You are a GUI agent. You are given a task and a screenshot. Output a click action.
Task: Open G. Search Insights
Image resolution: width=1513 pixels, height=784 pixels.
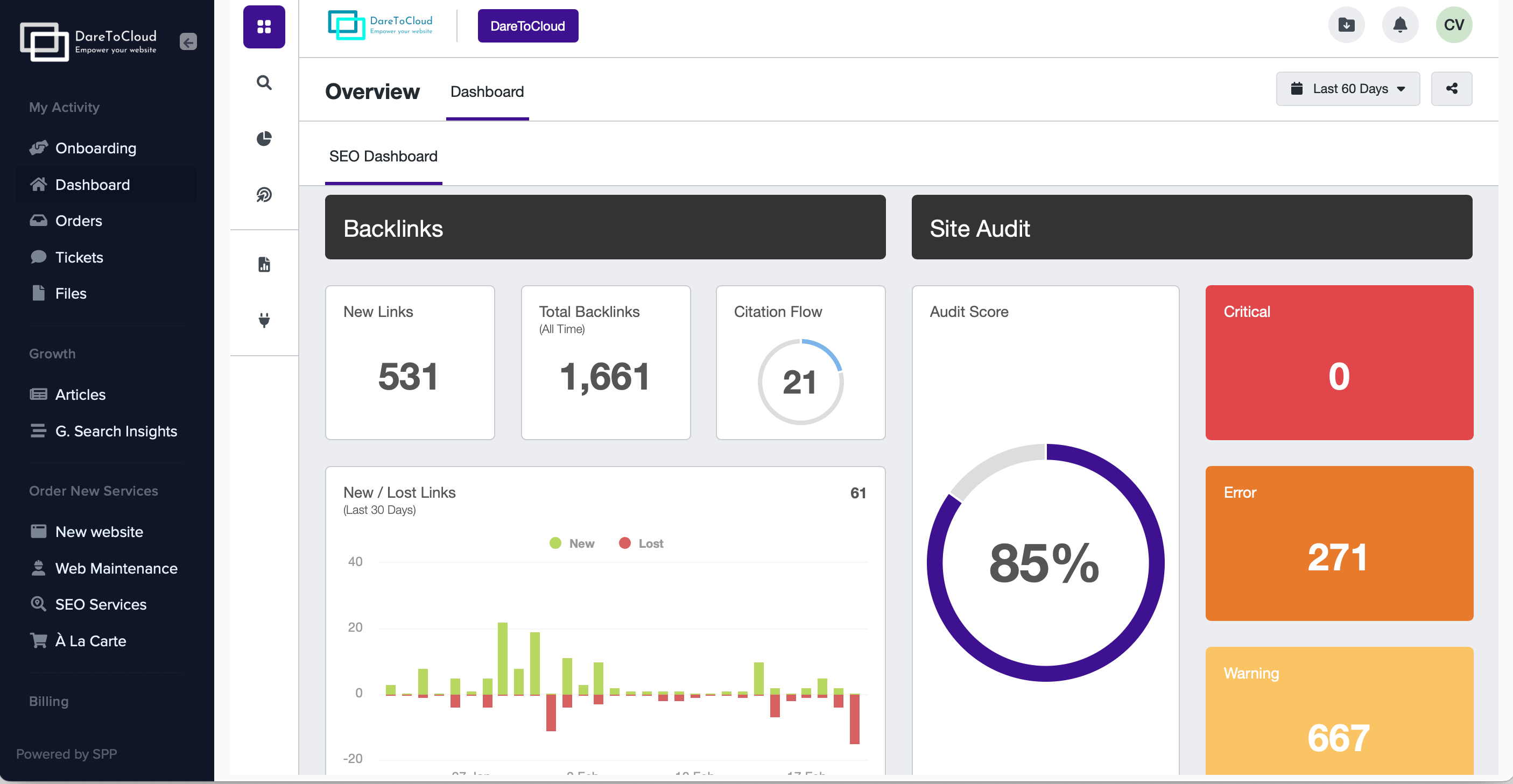tap(103, 431)
